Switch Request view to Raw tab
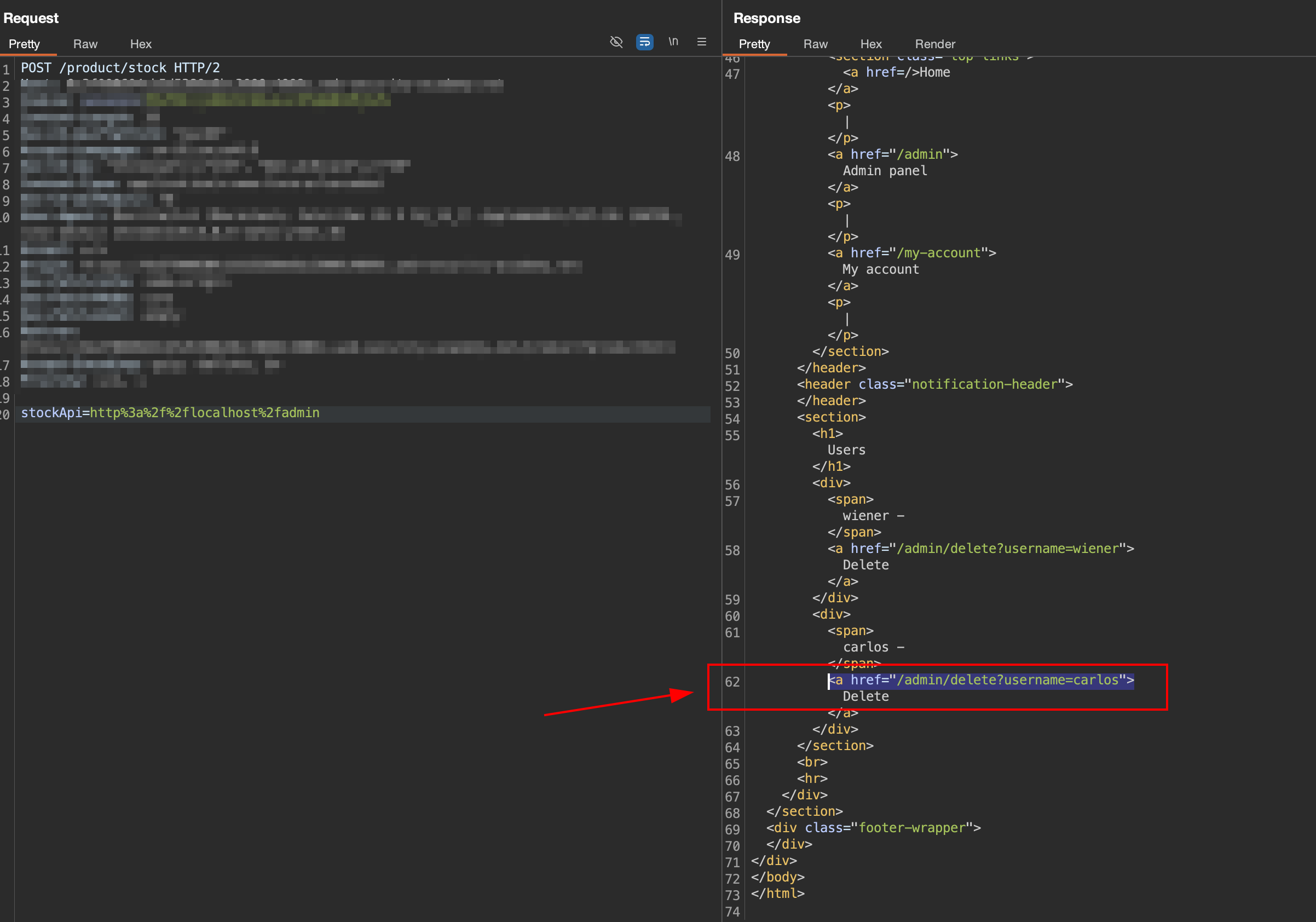The height and width of the screenshot is (922, 1316). [85, 44]
